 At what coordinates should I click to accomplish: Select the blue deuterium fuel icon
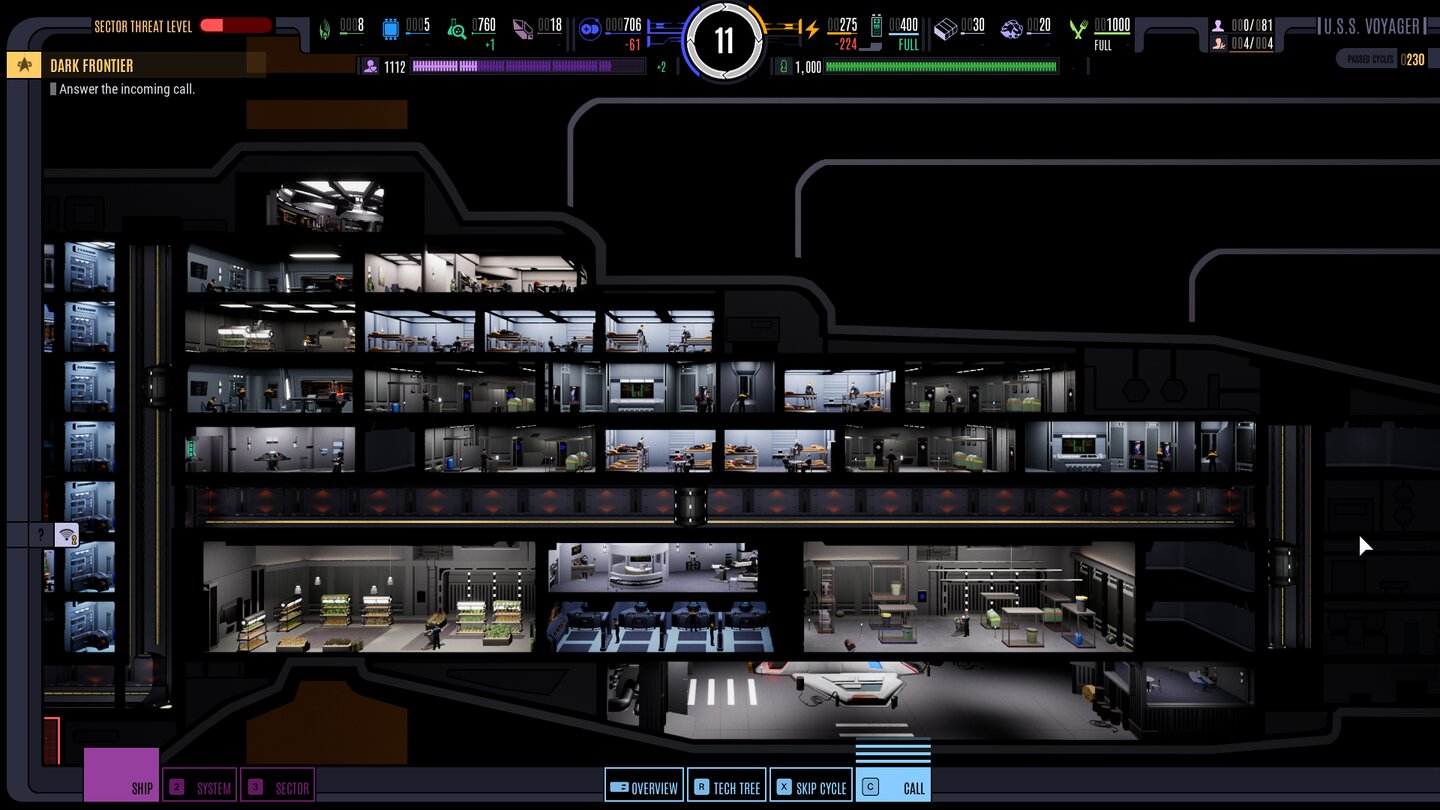point(589,29)
